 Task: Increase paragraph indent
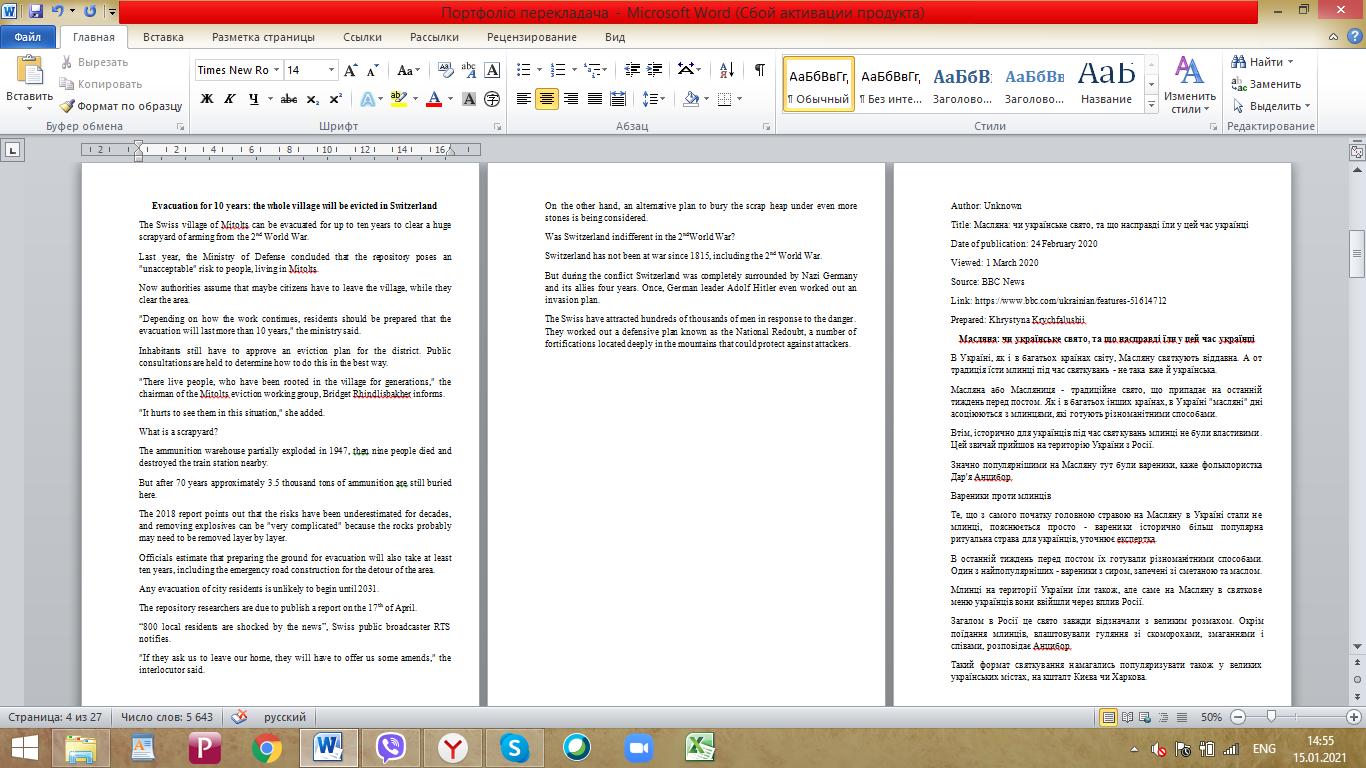pyautogui.click(x=657, y=70)
